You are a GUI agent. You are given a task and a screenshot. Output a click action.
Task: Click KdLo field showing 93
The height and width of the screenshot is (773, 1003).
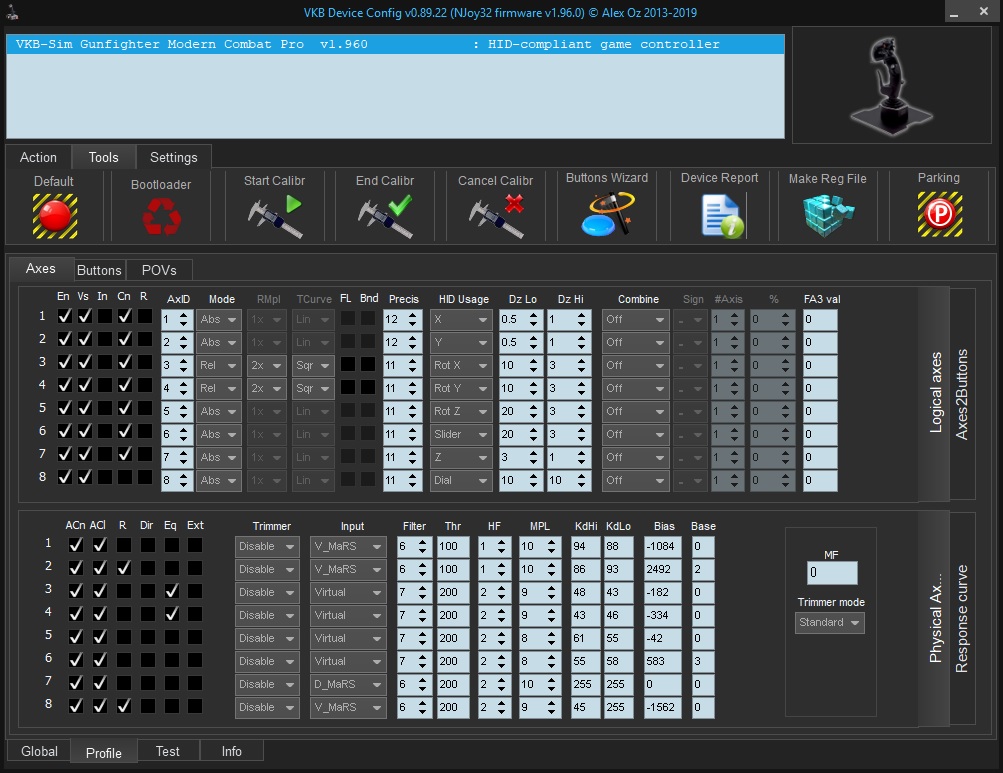click(619, 570)
